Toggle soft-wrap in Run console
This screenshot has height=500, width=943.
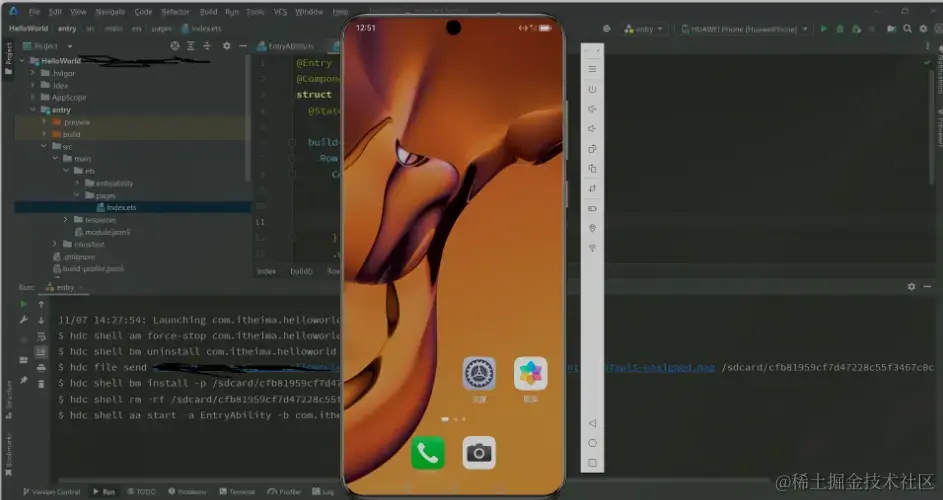41,336
